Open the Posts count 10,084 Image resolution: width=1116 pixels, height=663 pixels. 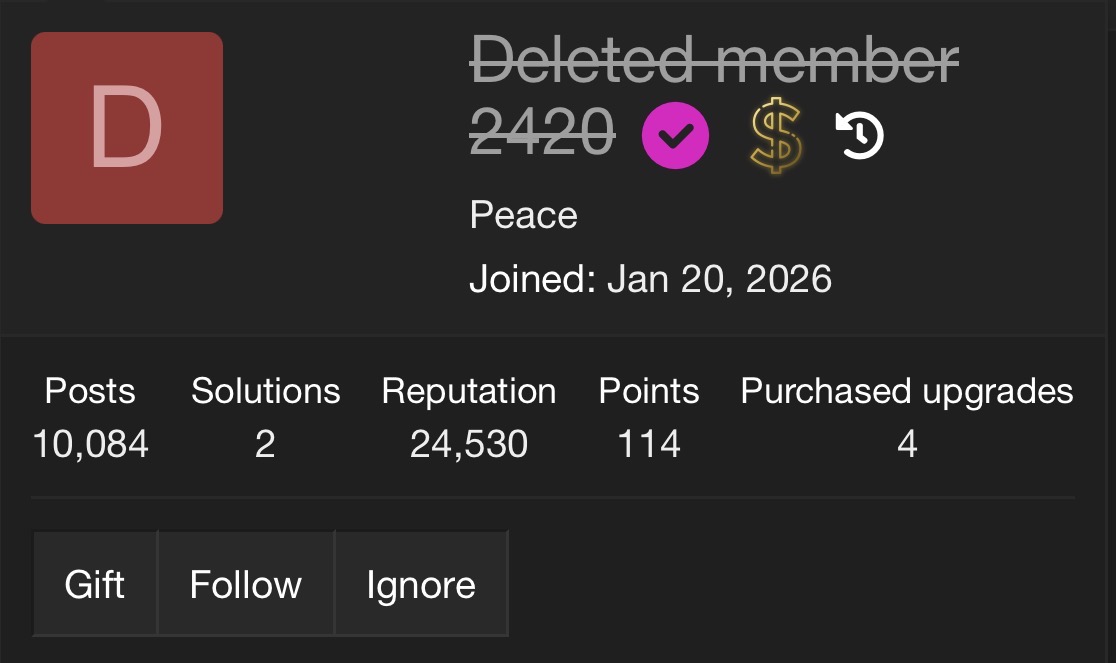coord(90,444)
